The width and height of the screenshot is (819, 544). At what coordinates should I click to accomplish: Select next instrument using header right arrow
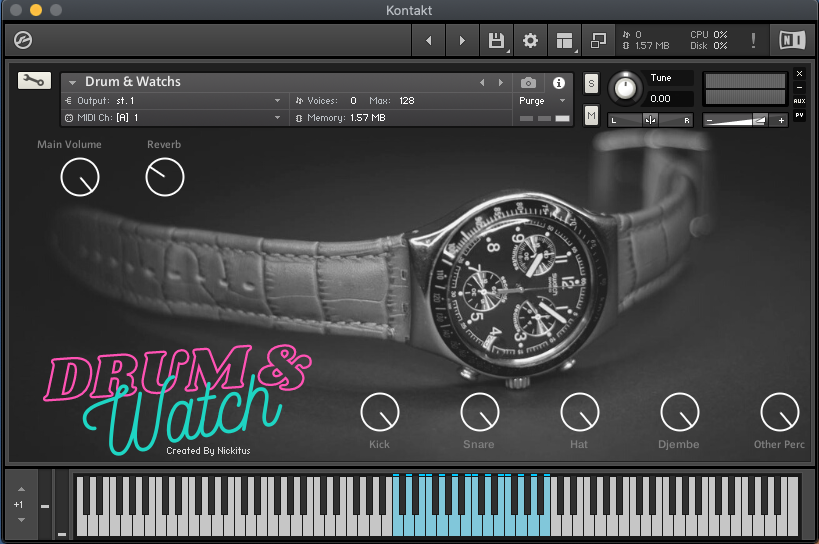point(501,82)
